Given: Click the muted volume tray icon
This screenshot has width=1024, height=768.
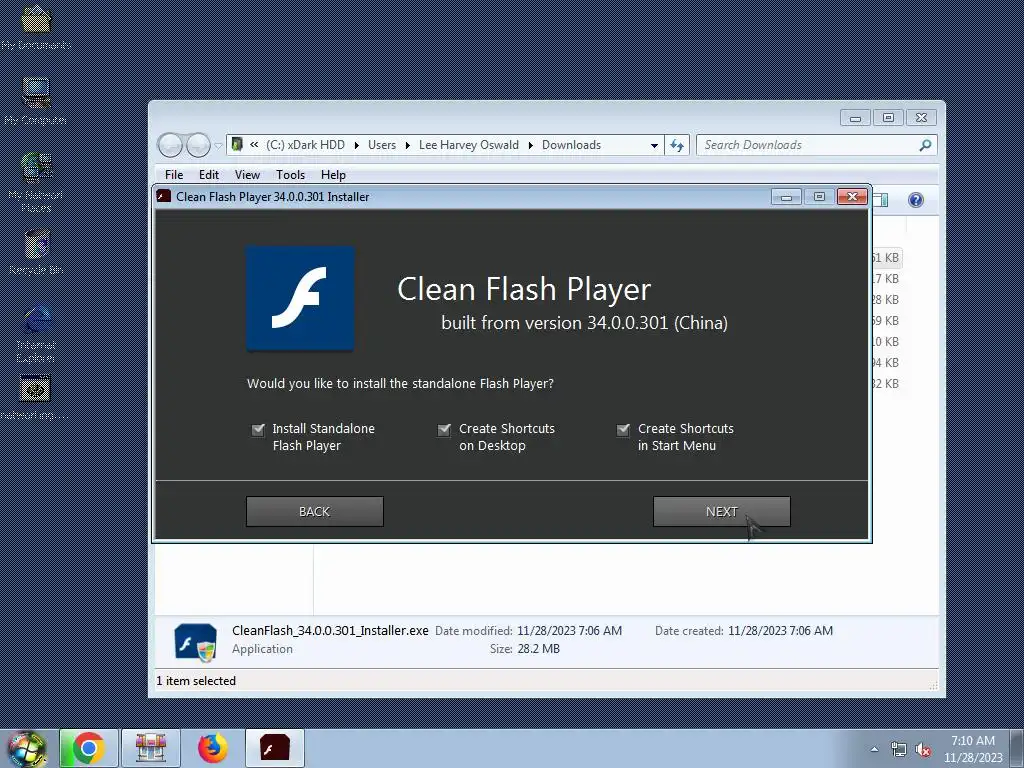Looking at the screenshot, I should [x=923, y=750].
